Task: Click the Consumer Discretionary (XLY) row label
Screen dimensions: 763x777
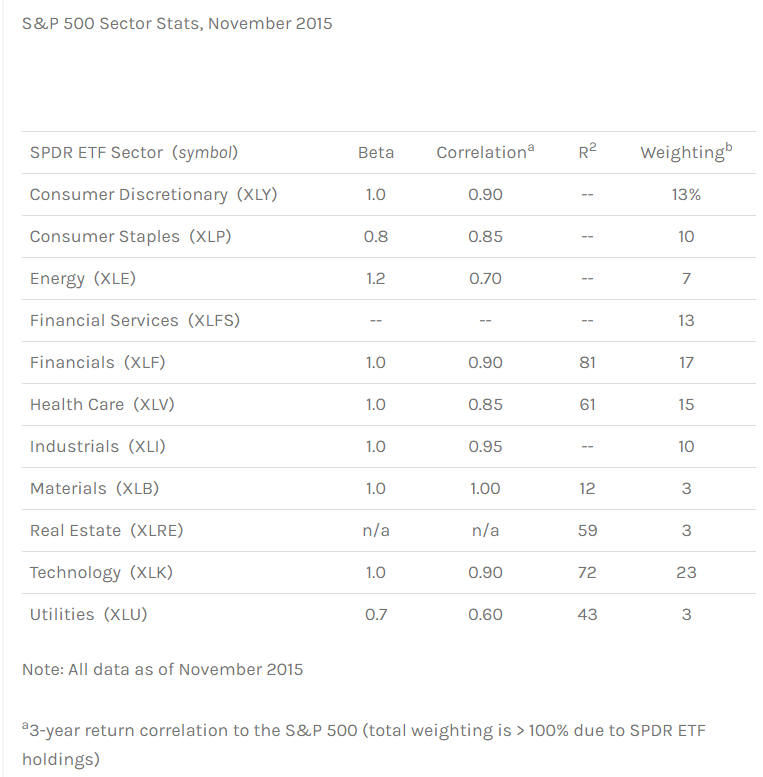Action: click(153, 195)
